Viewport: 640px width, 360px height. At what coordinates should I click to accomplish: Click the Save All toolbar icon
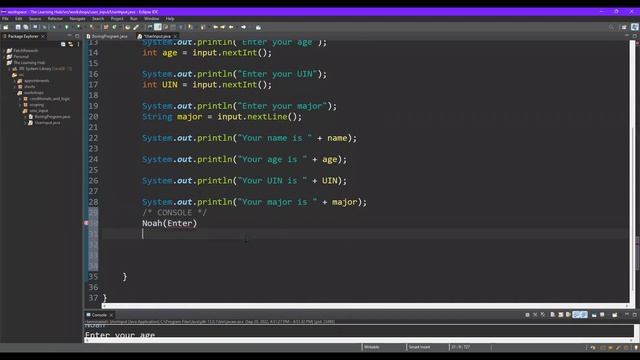(x=26, y=27)
